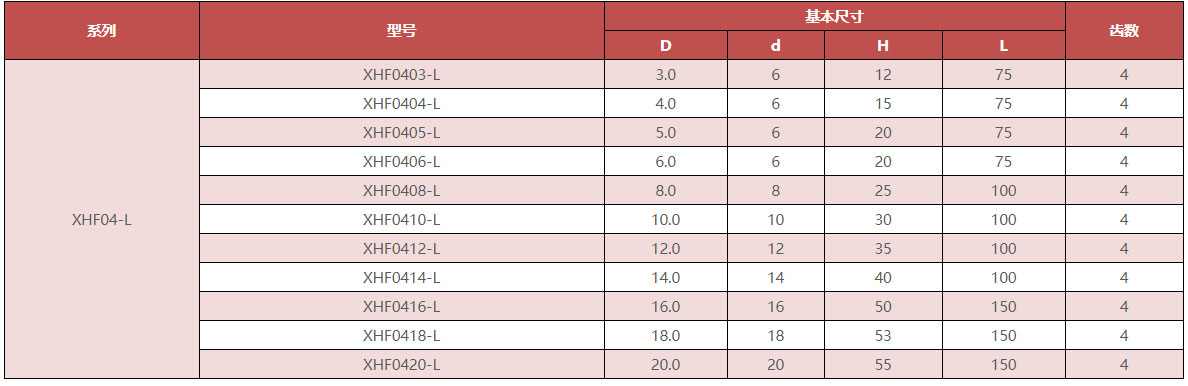Select model XHF0404-L
The height and width of the screenshot is (386, 1188).
click(x=402, y=103)
